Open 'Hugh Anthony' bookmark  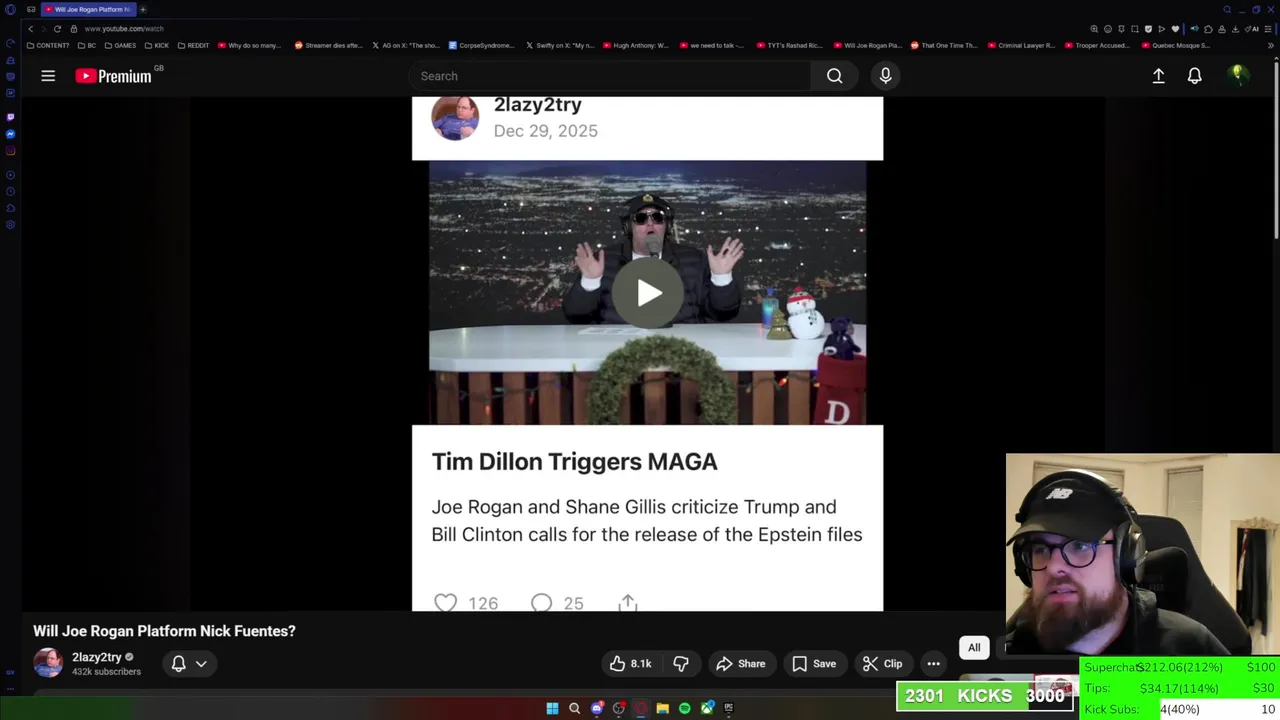click(x=638, y=45)
